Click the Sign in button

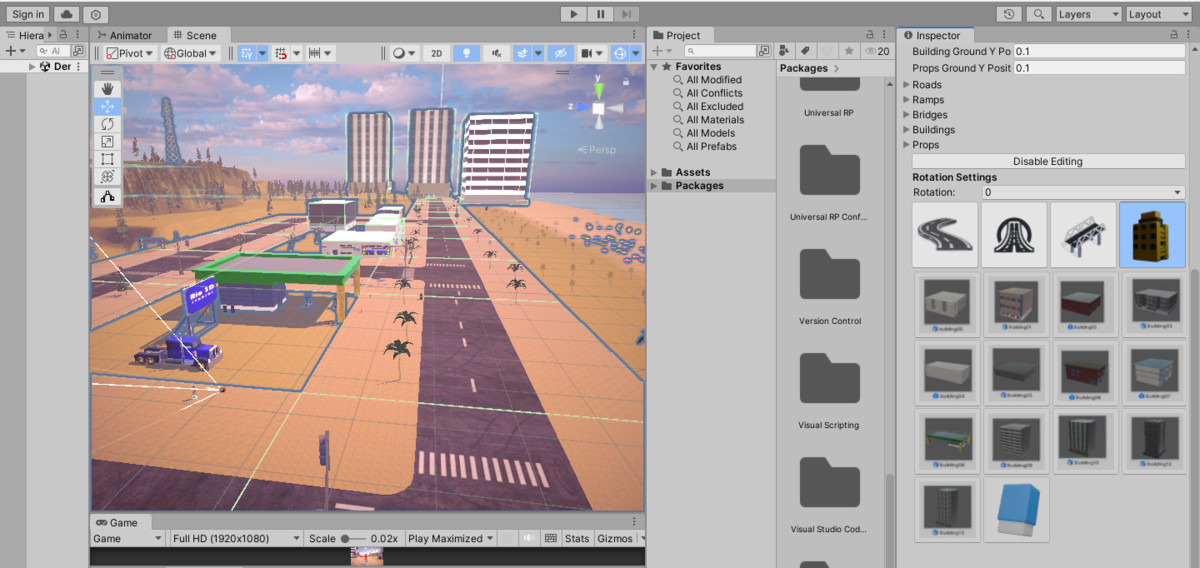pyautogui.click(x=28, y=14)
